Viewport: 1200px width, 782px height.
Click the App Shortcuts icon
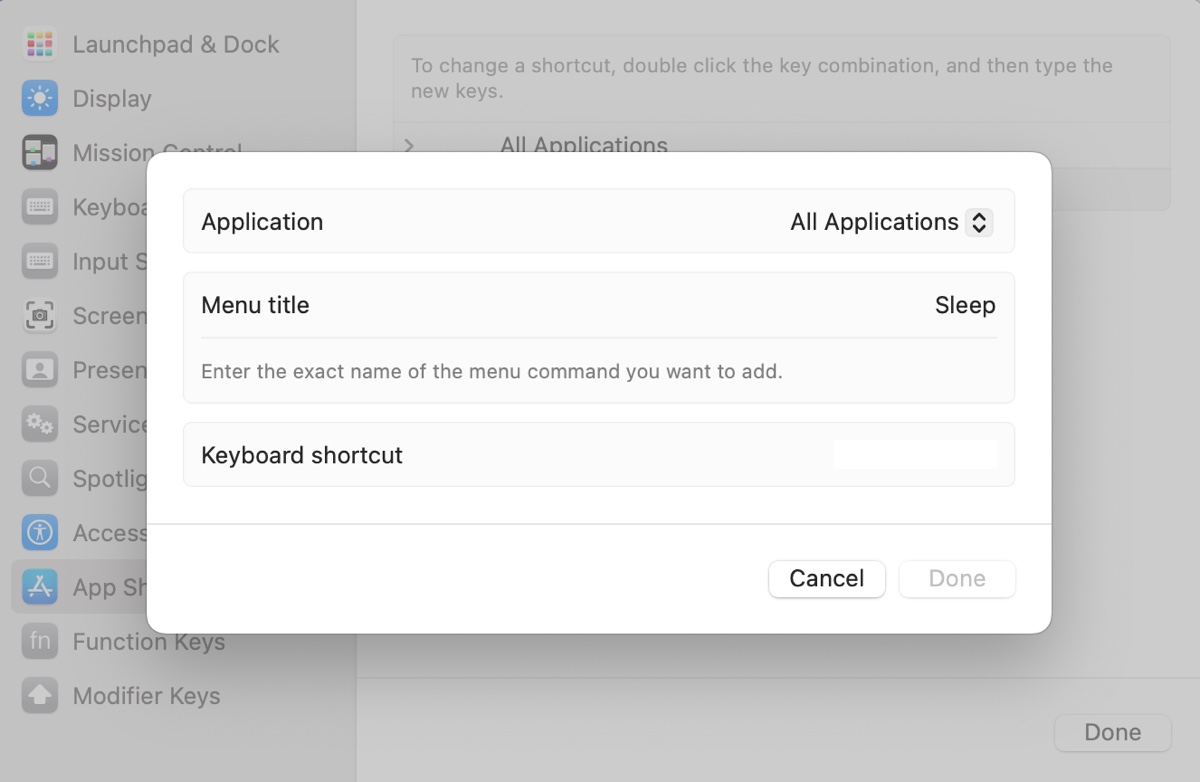[40, 587]
